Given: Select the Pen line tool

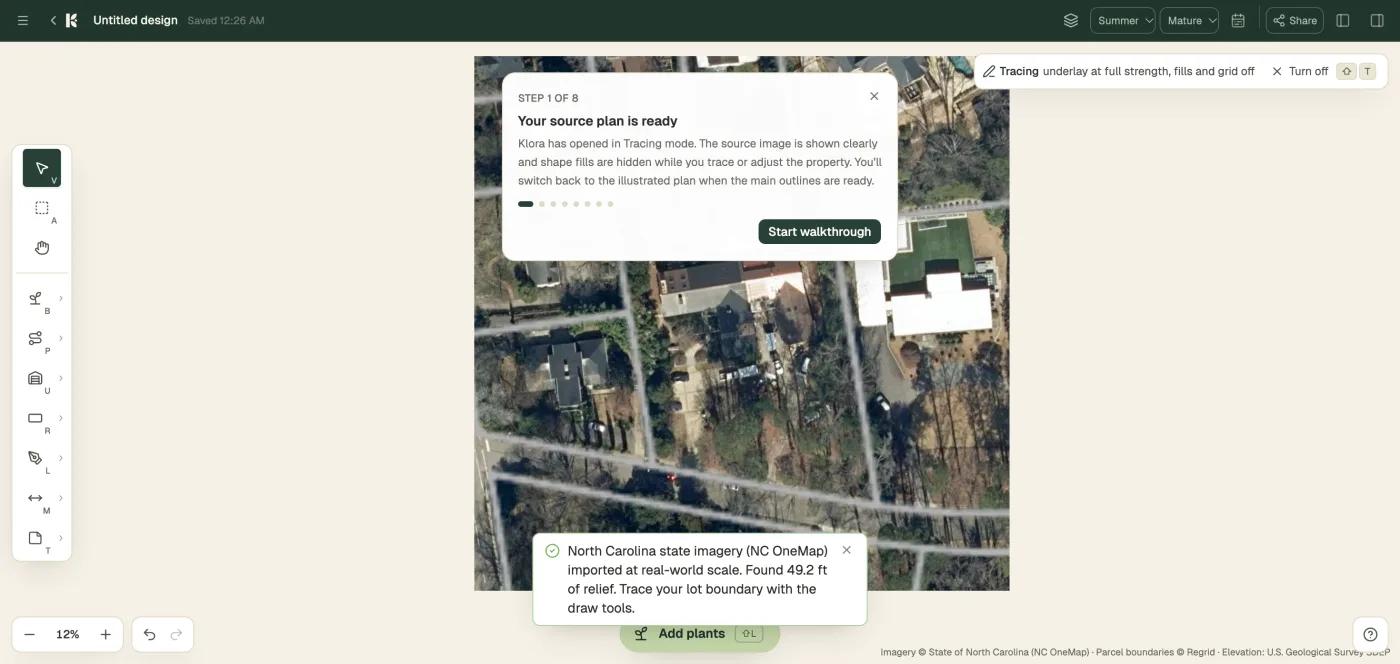Looking at the screenshot, I should click(x=36, y=458).
